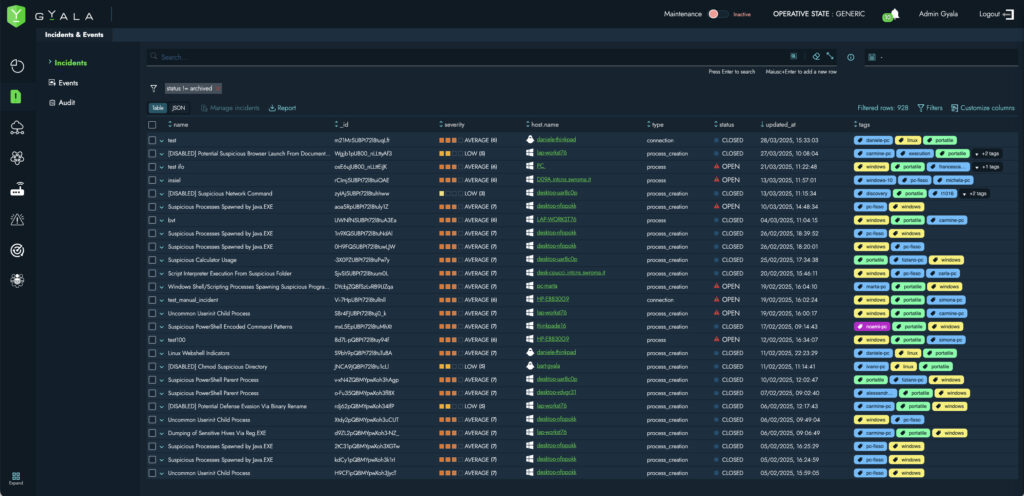Viewport: 1024px width, 496px height.
Task: Toggle the Maintenance switch
Action: coord(716,14)
